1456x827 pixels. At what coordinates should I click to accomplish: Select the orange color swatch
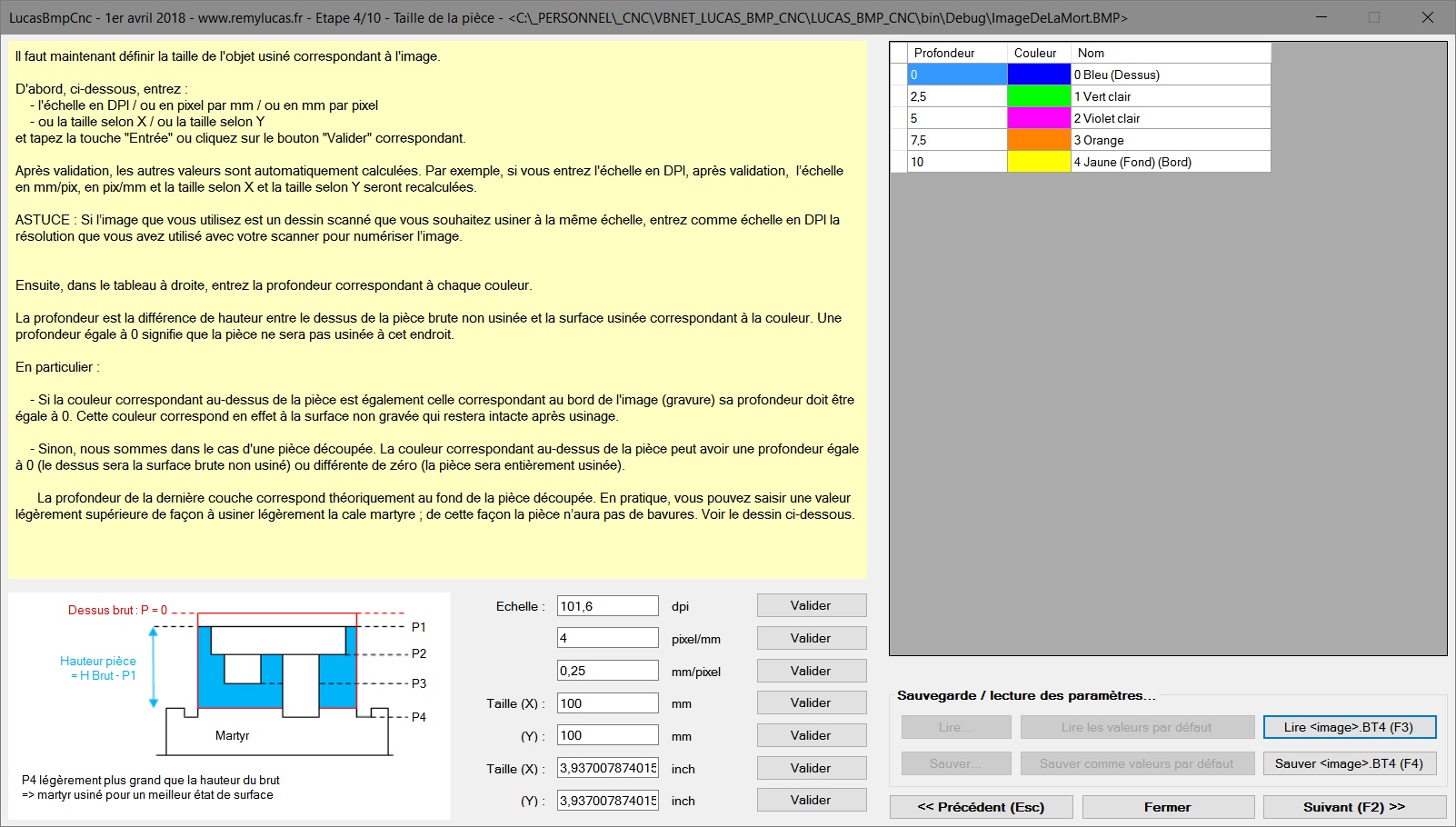(x=1039, y=140)
